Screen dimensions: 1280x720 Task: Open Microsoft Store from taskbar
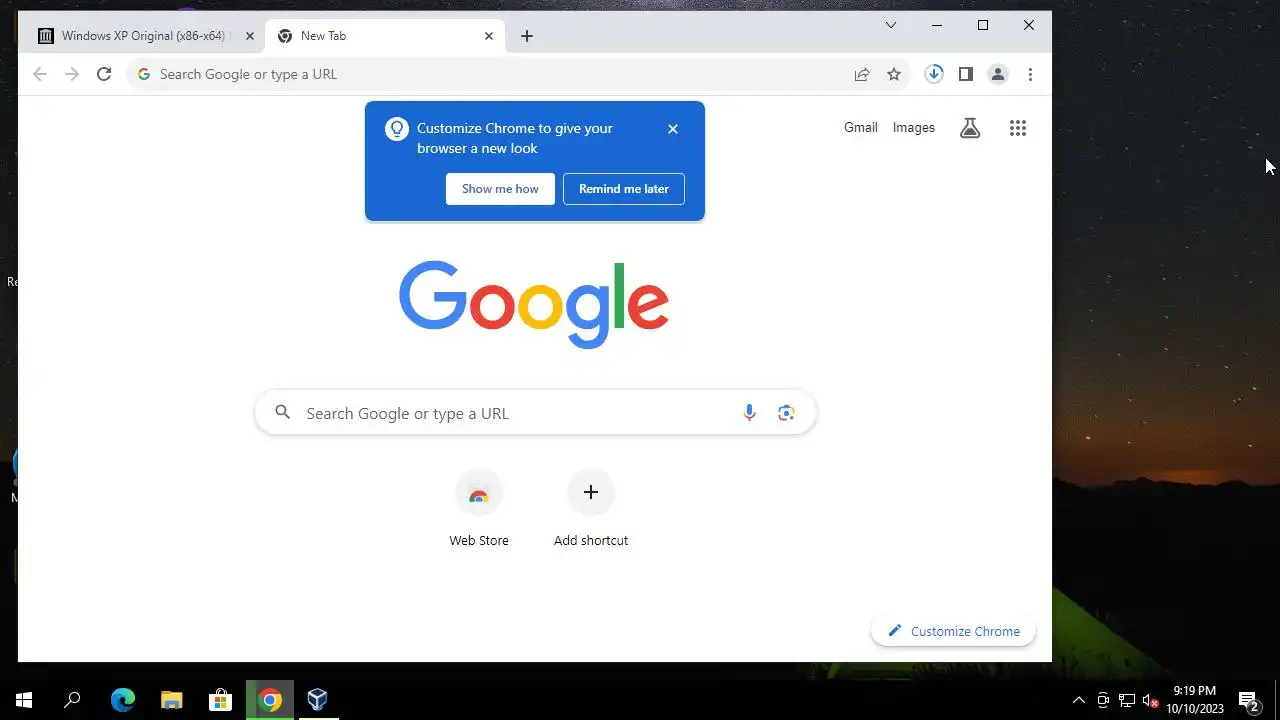coord(220,700)
